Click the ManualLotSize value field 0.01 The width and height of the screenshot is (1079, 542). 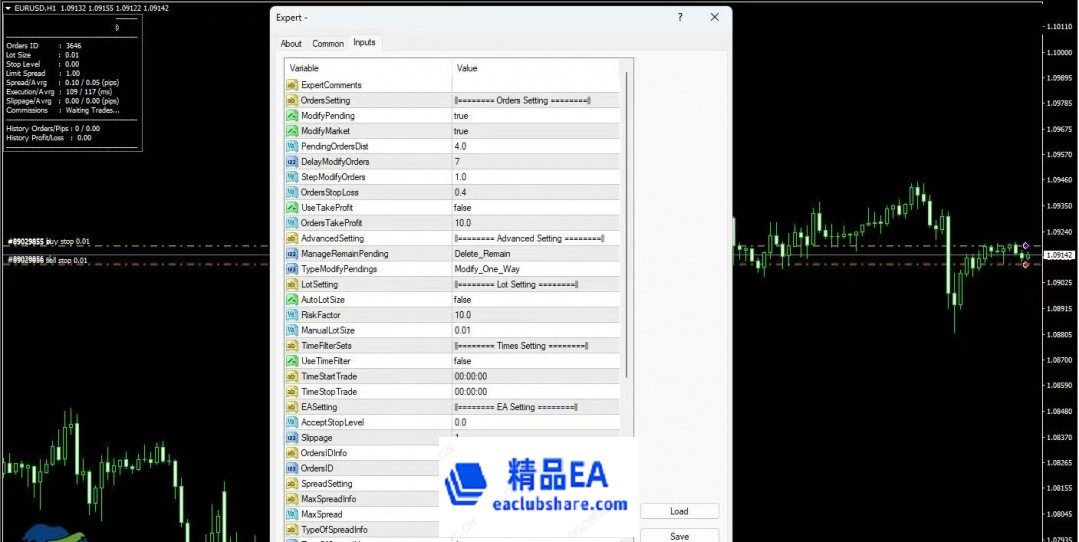coord(535,331)
